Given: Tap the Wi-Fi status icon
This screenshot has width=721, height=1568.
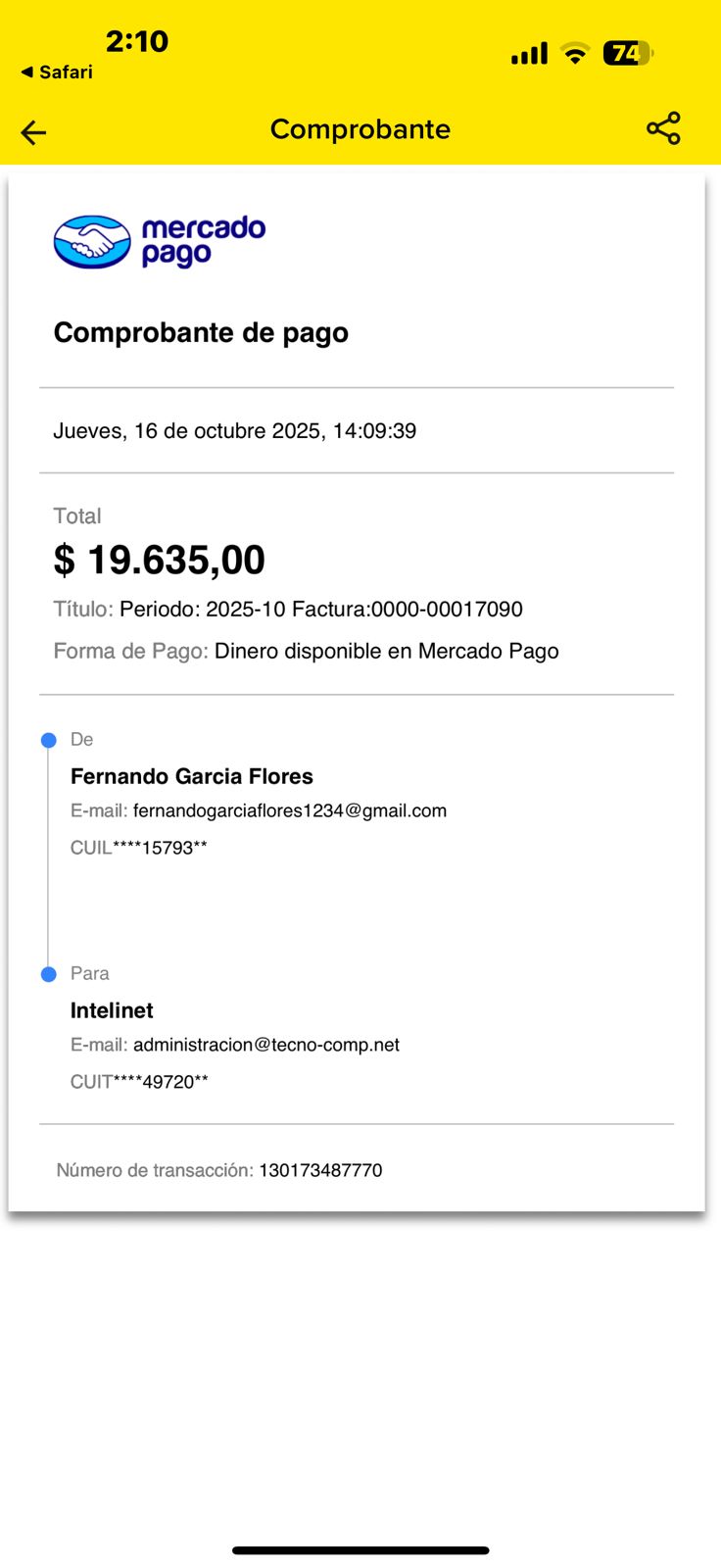Looking at the screenshot, I should pos(575,54).
